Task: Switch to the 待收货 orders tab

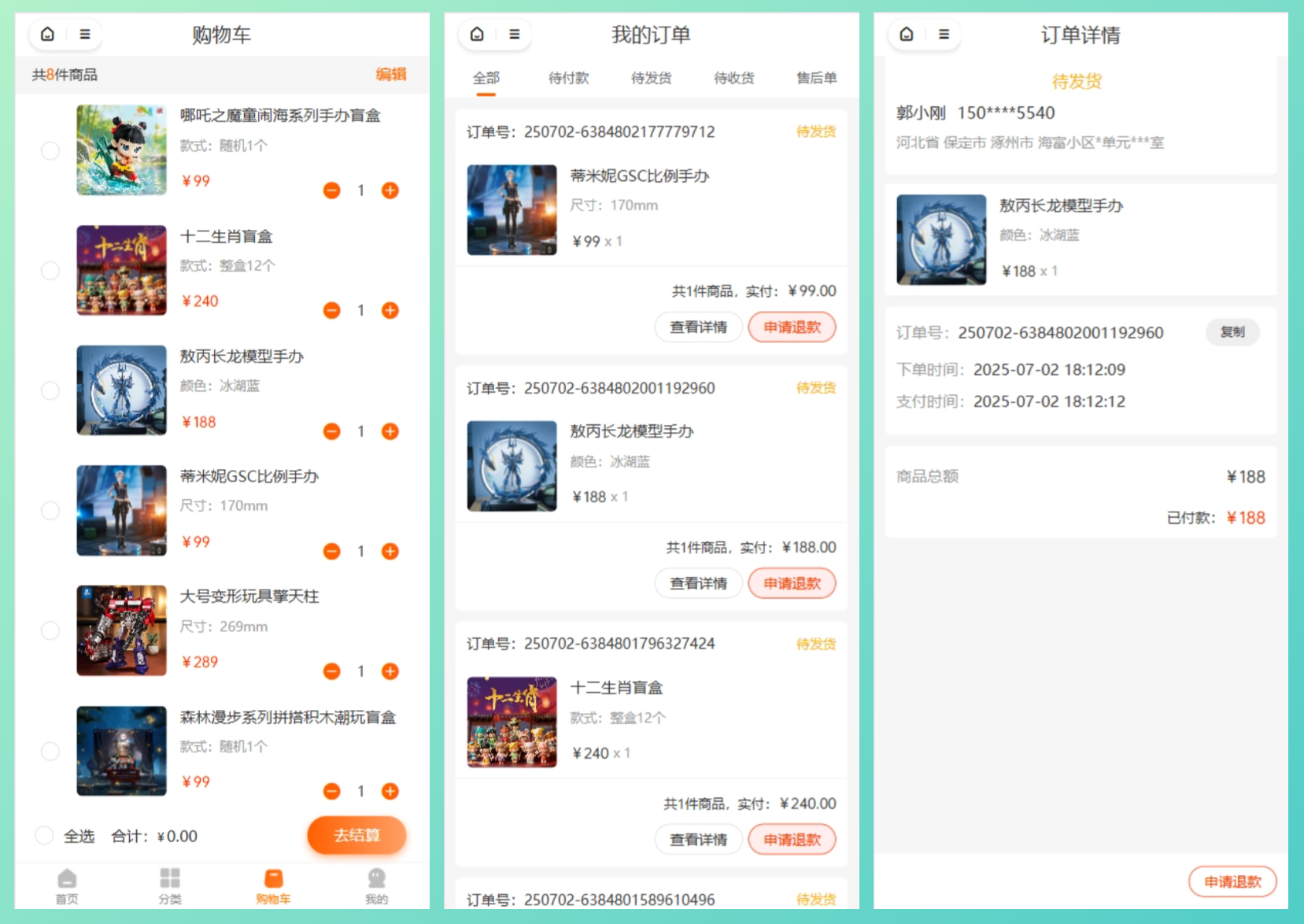Action: pos(733,78)
